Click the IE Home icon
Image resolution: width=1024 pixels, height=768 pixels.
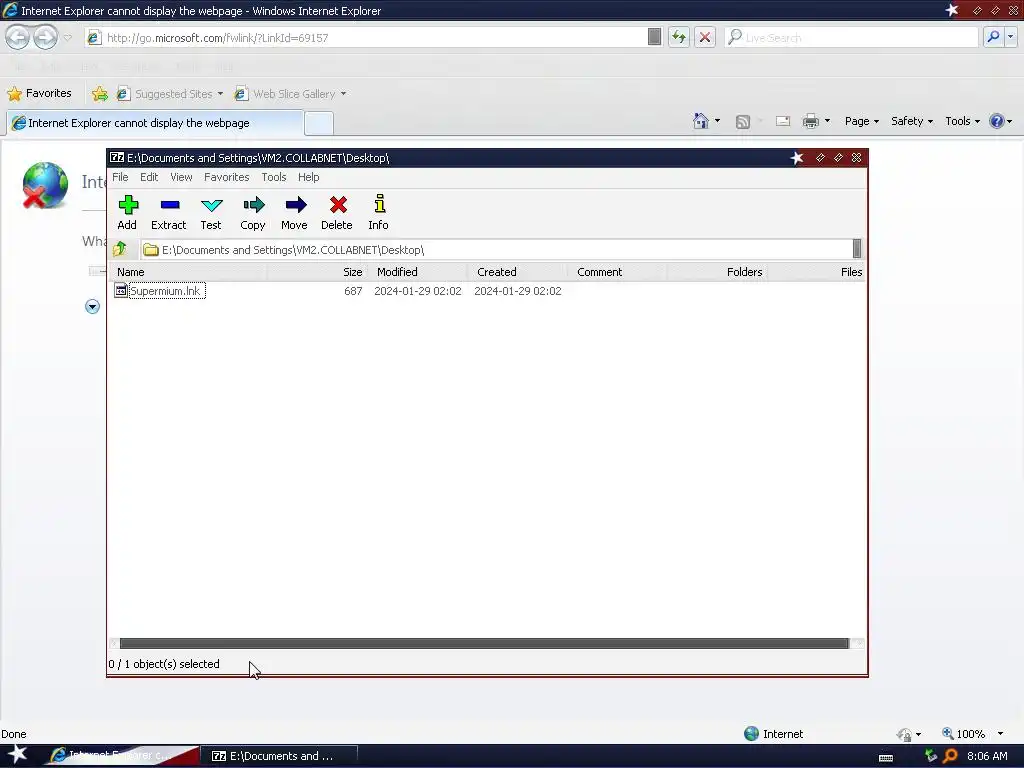(701, 121)
